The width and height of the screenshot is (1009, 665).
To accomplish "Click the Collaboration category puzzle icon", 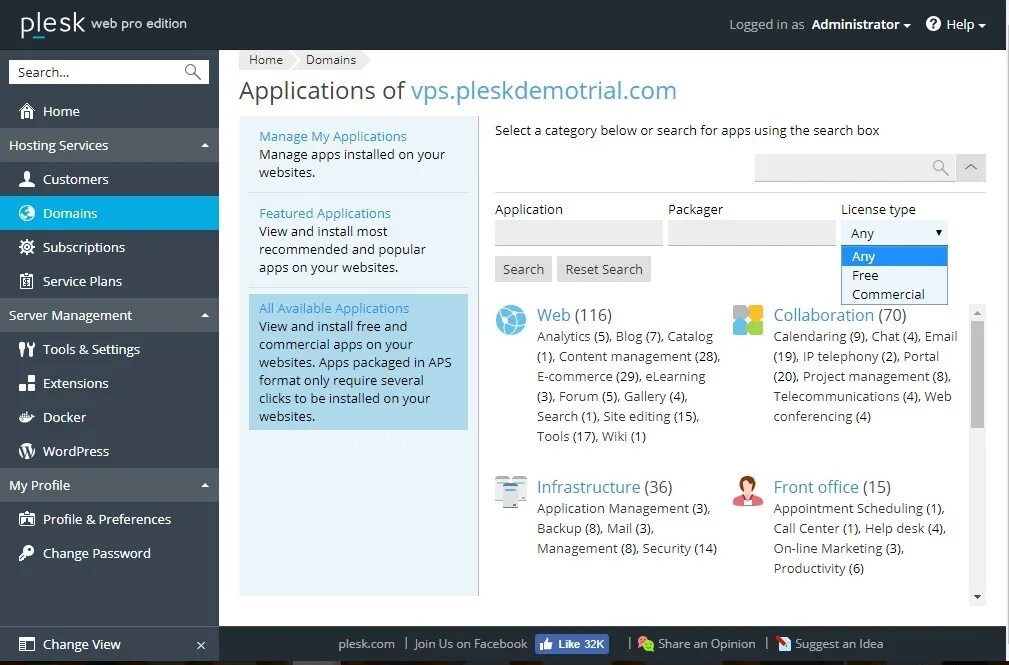I will tap(748, 320).
